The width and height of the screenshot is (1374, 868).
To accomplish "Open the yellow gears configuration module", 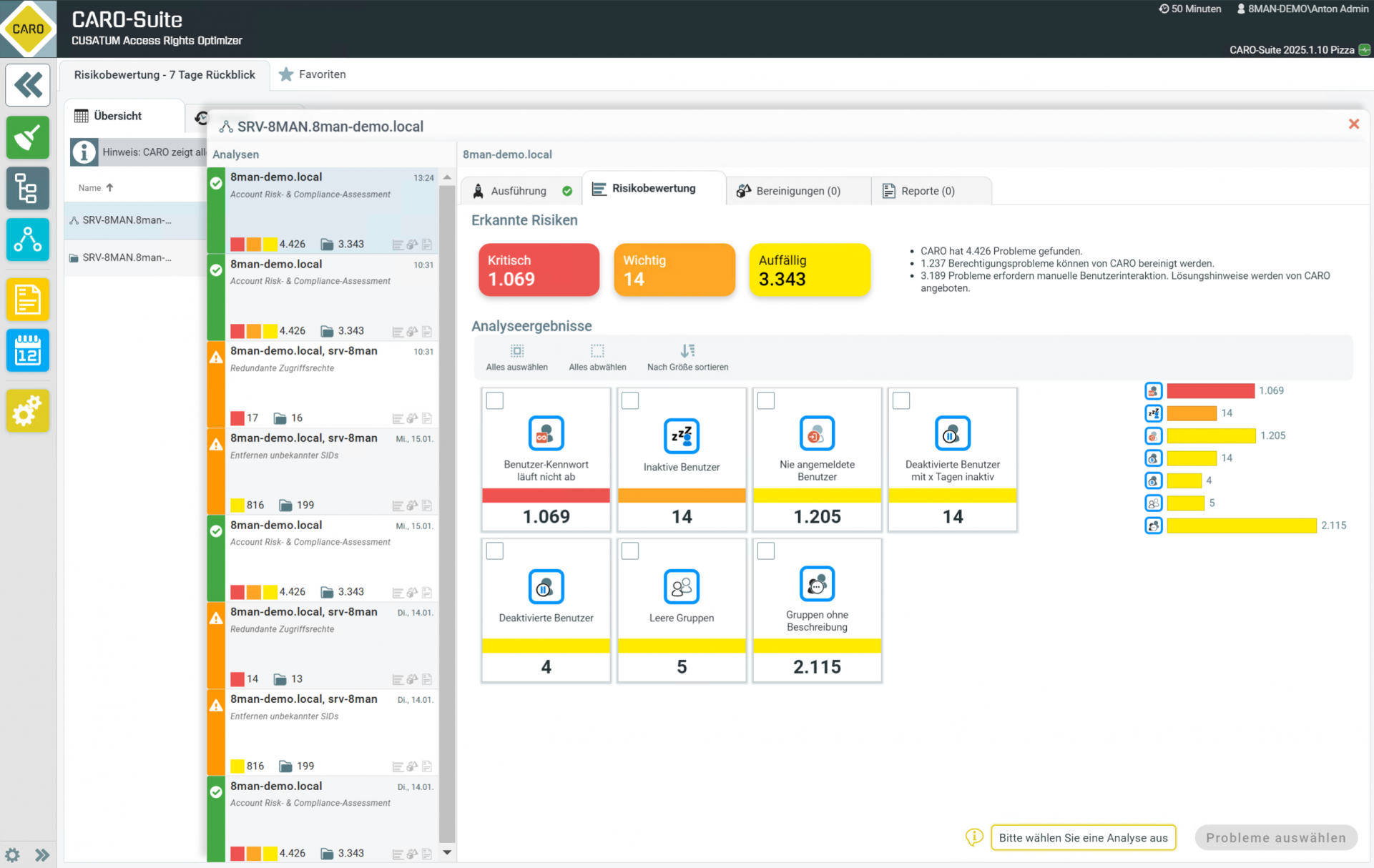I will pos(28,410).
